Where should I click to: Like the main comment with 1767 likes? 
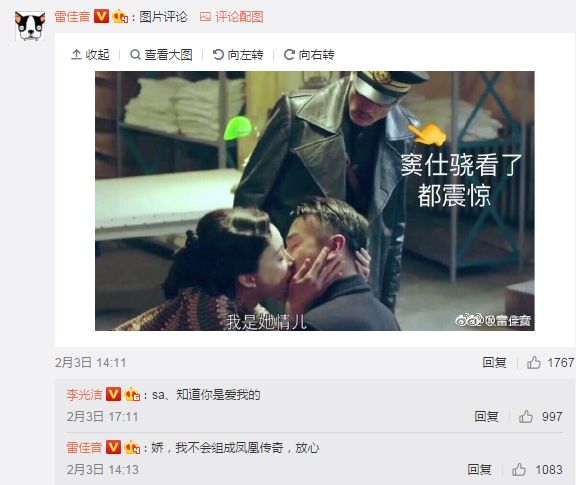coord(533,363)
